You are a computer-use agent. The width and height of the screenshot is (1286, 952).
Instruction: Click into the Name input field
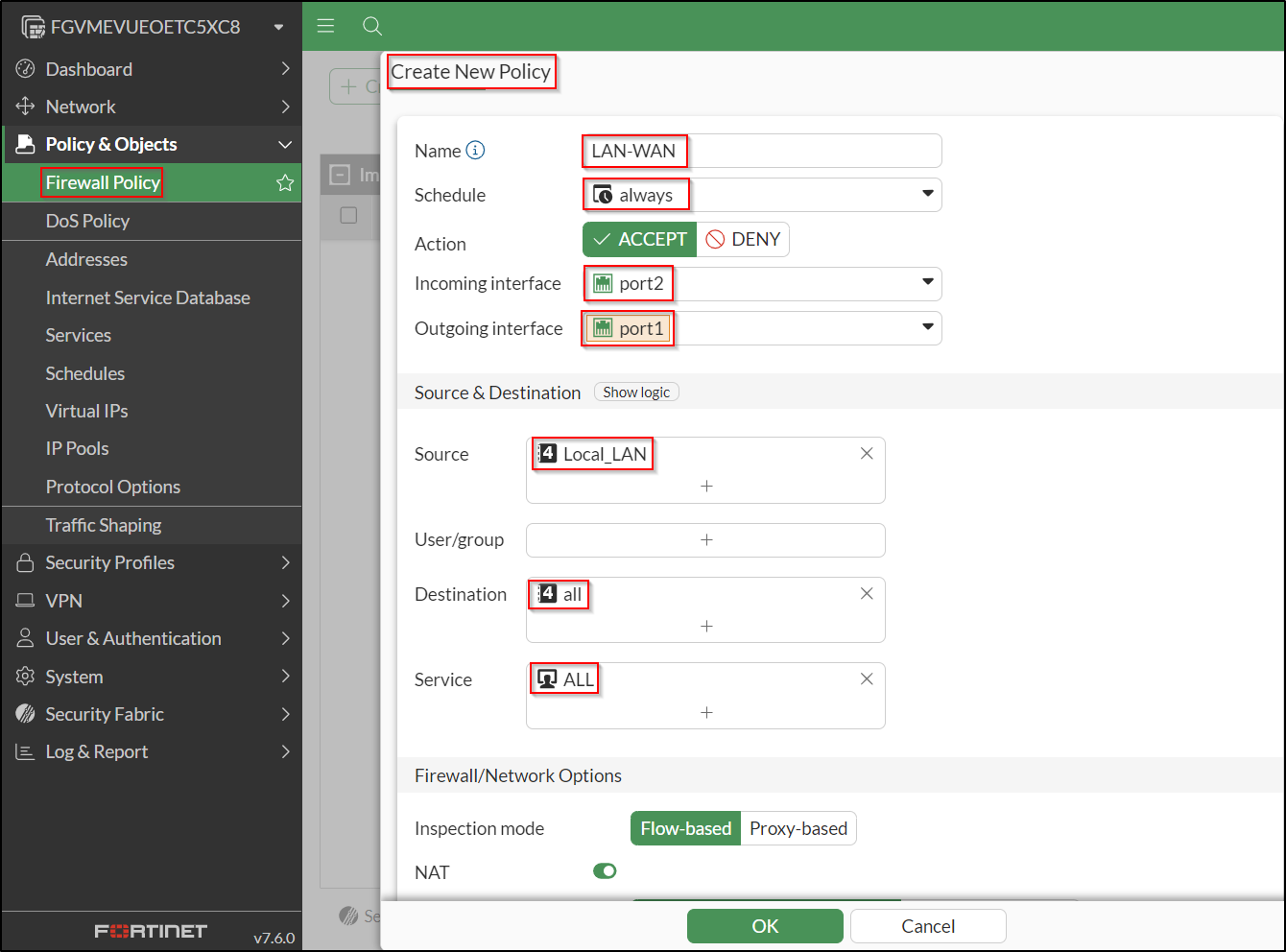762,151
